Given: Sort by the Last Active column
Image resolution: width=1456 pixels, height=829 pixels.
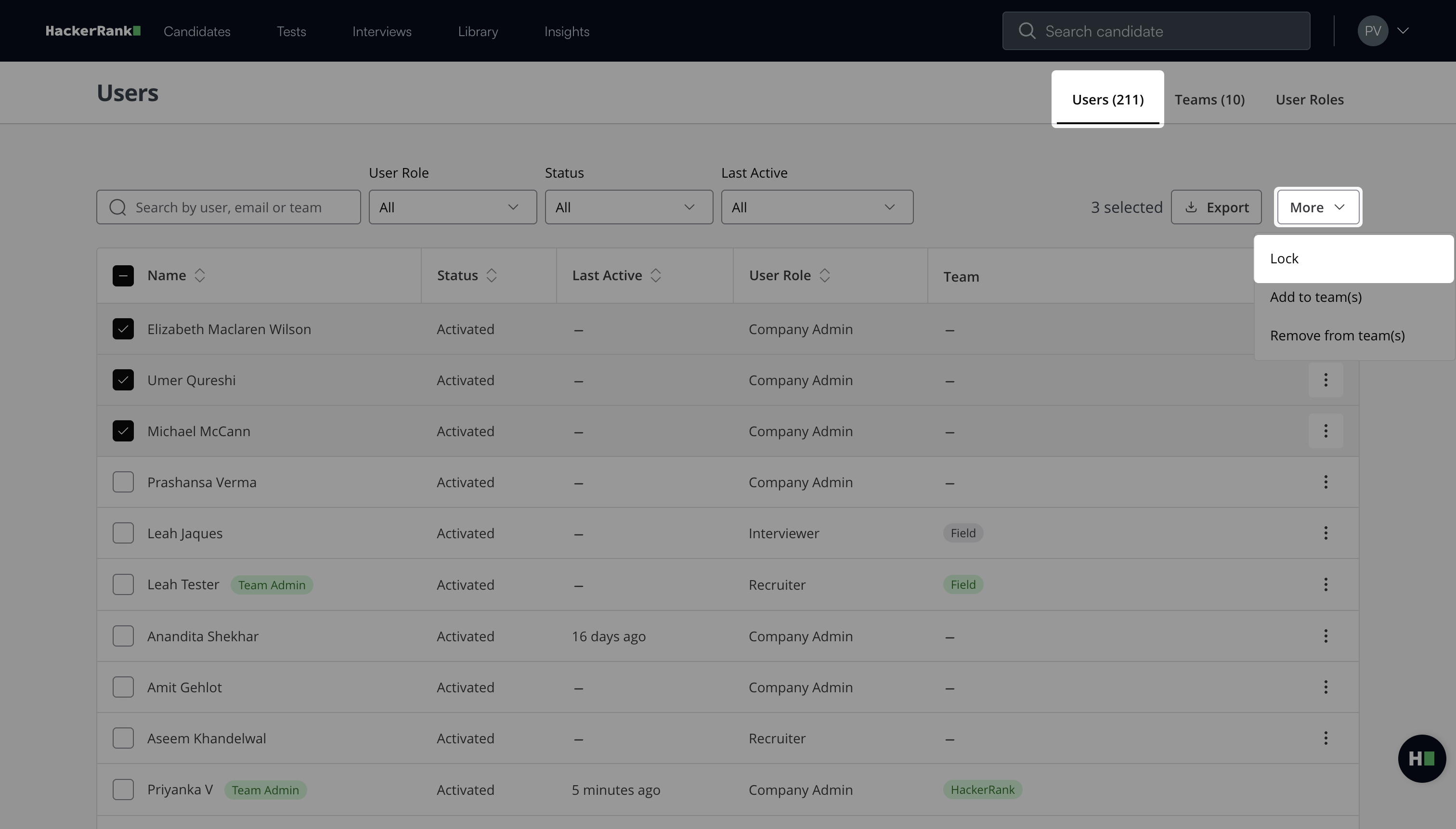Looking at the screenshot, I should 655,275.
